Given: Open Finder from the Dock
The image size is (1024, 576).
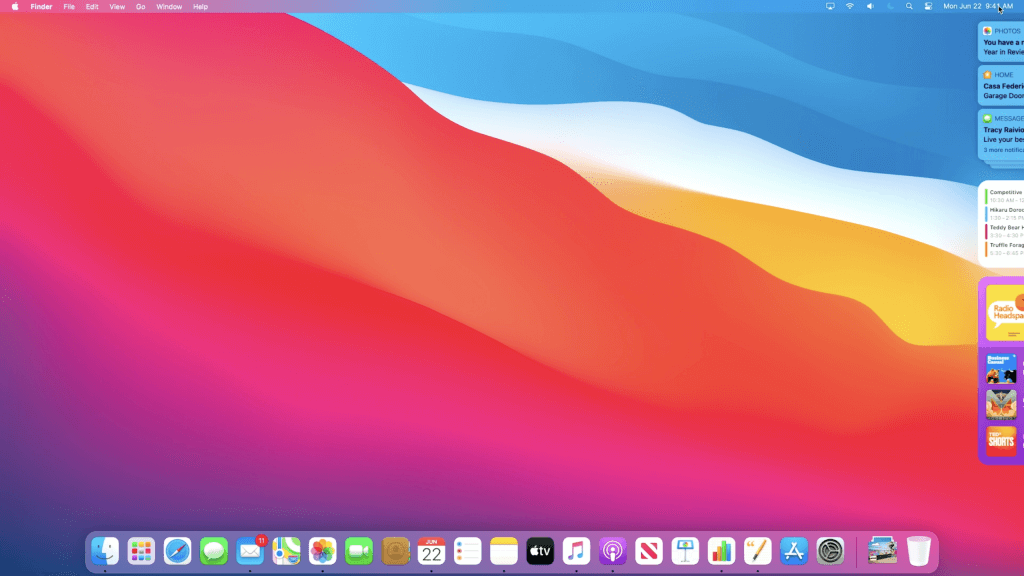Looking at the screenshot, I should 105,551.
